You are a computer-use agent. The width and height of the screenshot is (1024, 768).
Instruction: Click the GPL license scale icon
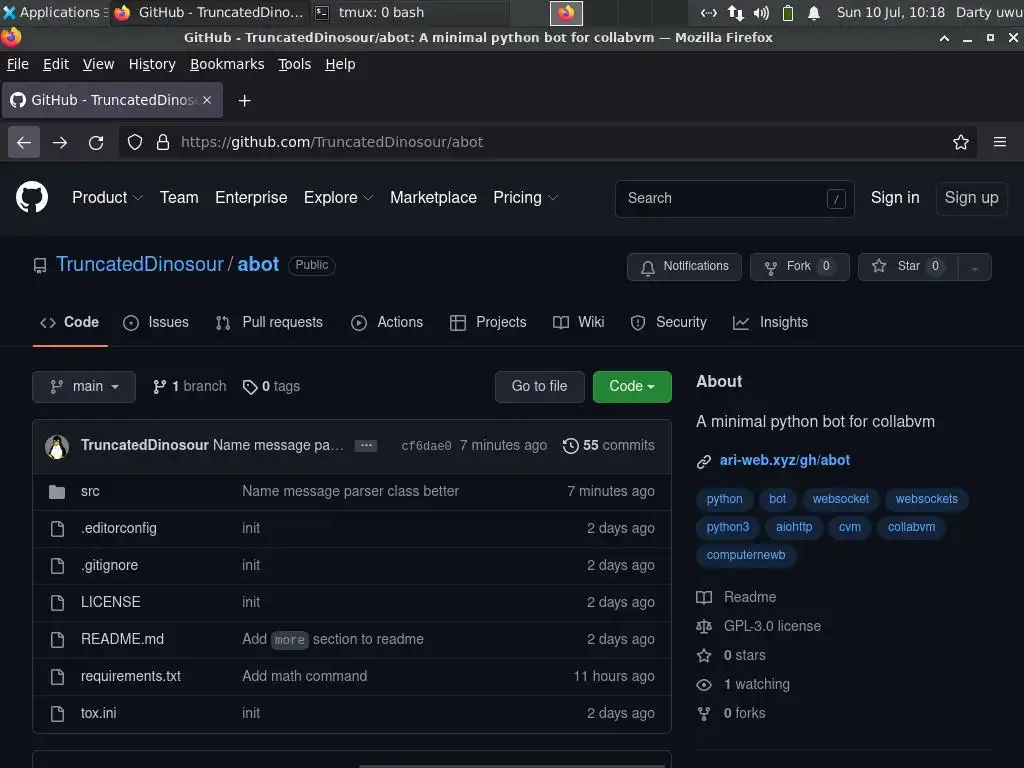tap(704, 626)
